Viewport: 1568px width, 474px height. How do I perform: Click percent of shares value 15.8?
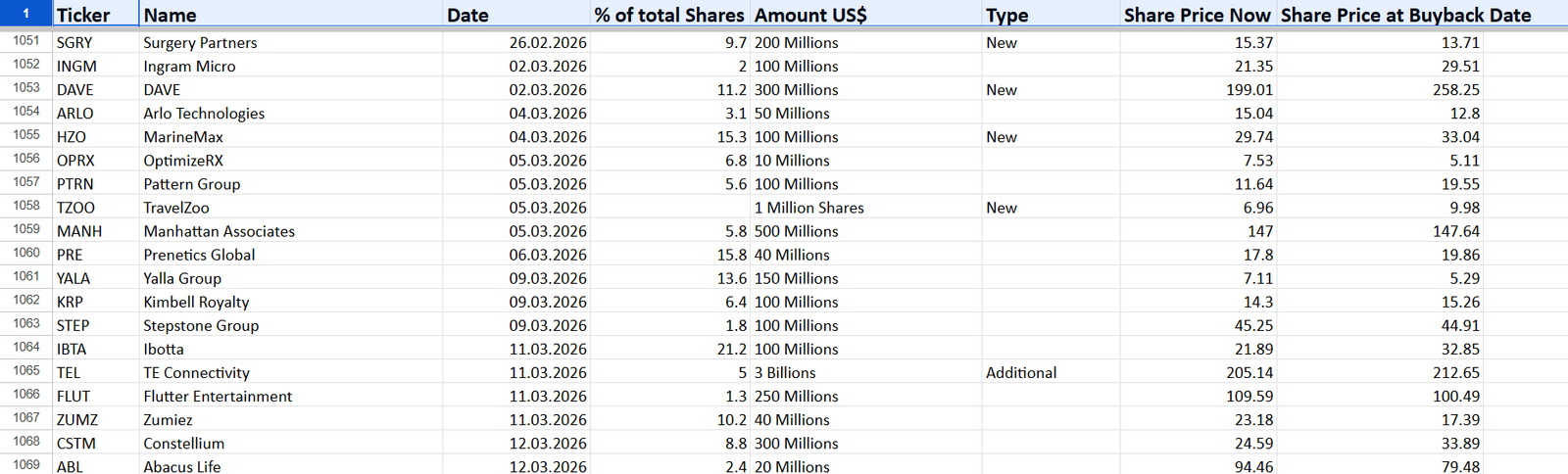670,255
